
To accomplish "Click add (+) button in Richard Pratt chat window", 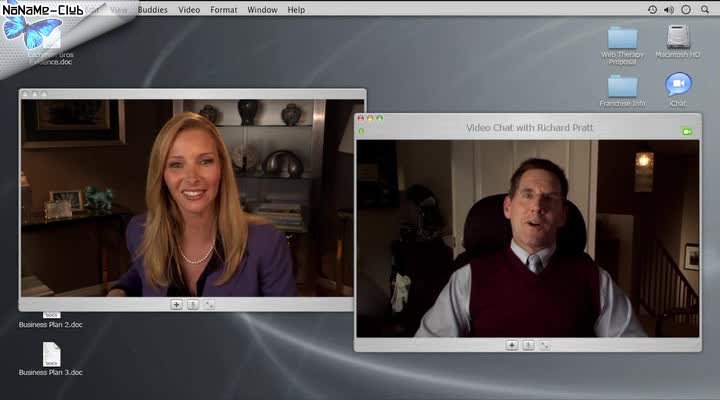I will [512, 345].
